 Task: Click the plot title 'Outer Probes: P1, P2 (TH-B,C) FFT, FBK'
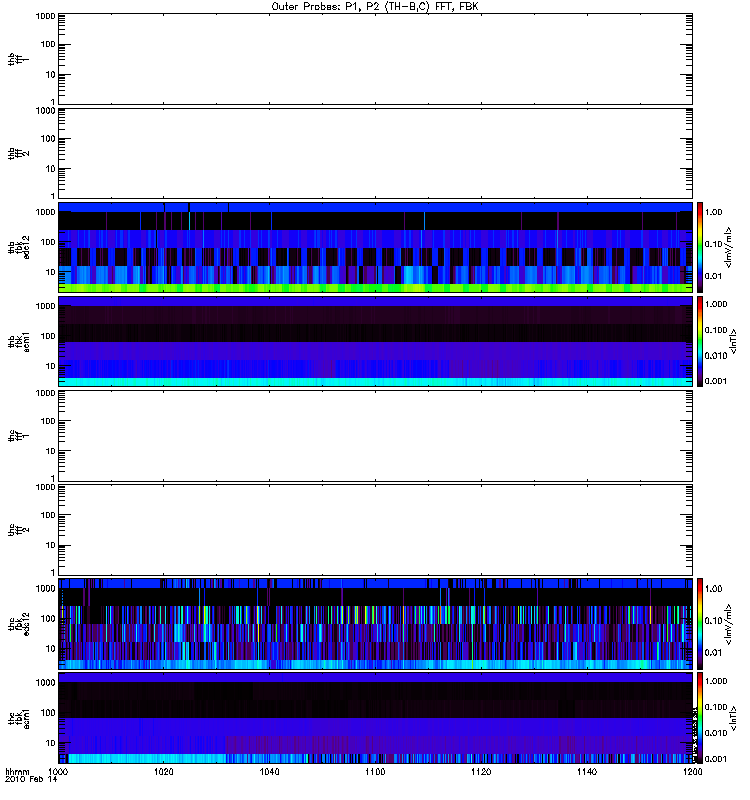click(x=375, y=7)
